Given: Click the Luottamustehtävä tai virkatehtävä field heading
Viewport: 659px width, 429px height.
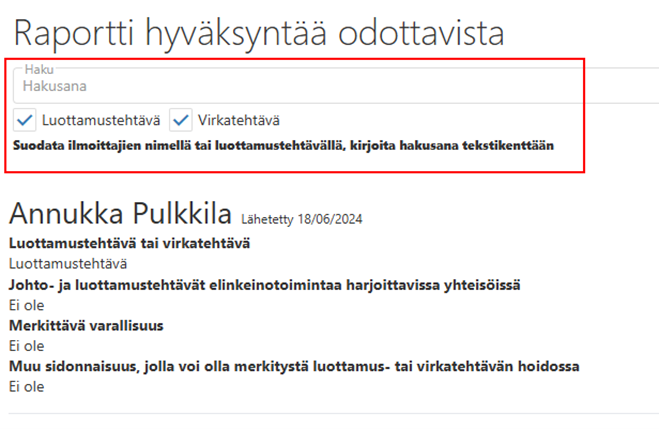Looking at the screenshot, I should 129,243.
